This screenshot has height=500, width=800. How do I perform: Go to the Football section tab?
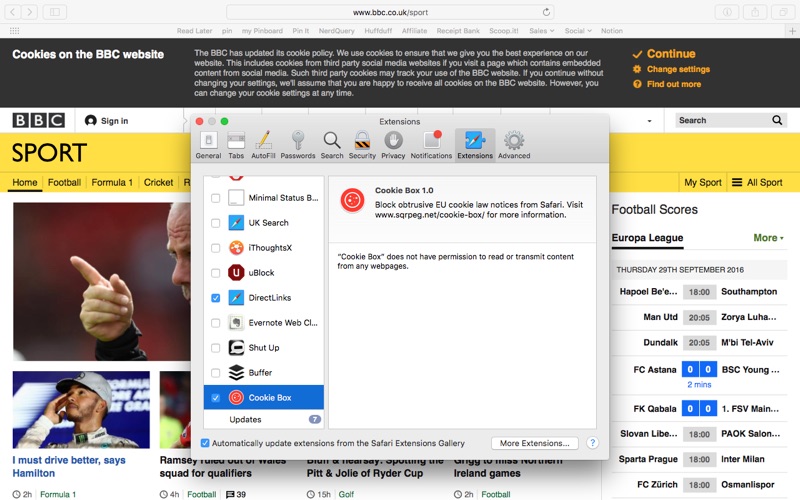click(64, 182)
